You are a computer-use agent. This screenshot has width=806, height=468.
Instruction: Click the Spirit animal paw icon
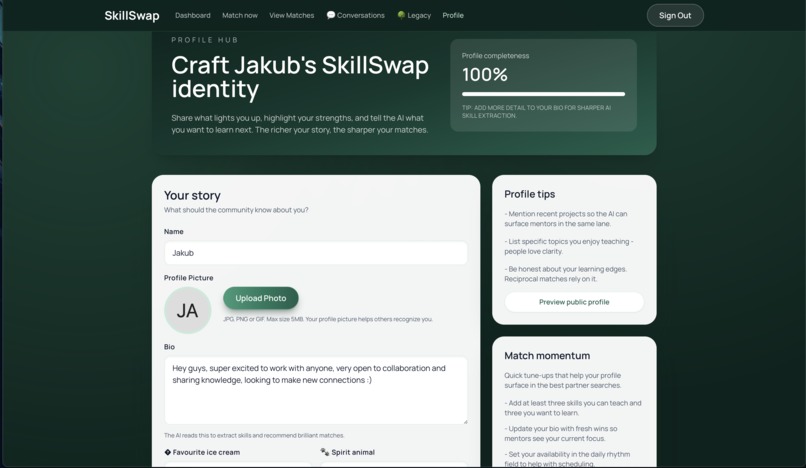click(324, 452)
